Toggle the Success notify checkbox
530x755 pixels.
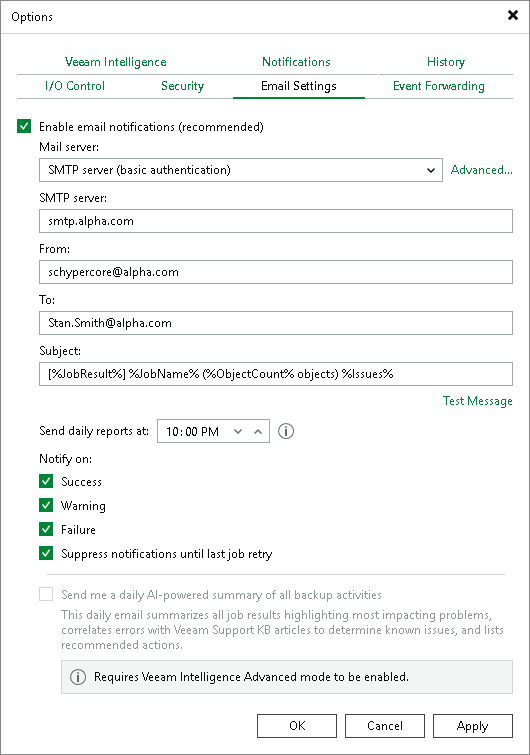point(46,481)
